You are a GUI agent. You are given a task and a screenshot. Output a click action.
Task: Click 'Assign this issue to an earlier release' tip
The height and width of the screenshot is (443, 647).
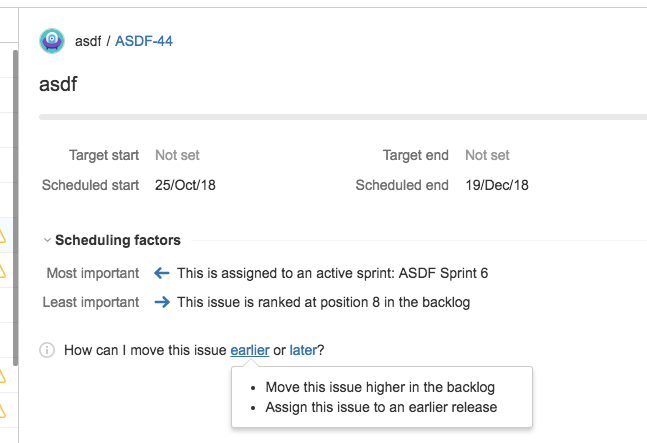tap(381, 407)
